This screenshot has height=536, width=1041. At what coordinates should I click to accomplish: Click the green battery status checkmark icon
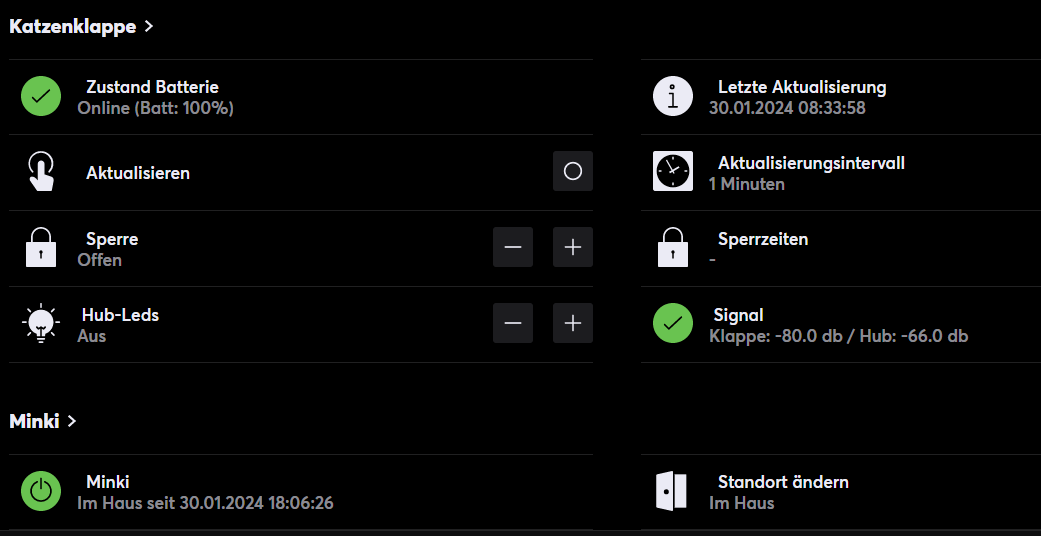pos(41,97)
